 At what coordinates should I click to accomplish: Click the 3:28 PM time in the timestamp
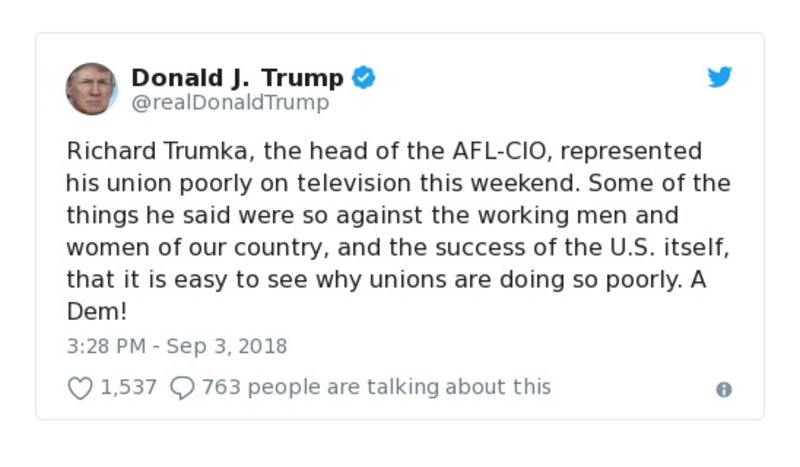(x=103, y=347)
